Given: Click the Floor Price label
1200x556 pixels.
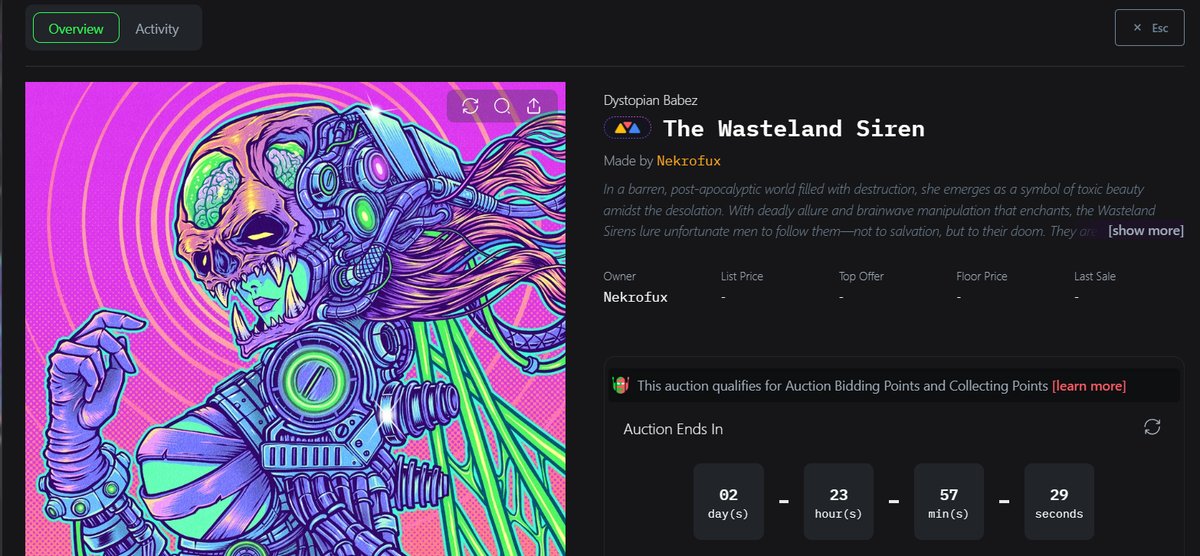Looking at the screenshot, I should point(982,276).
